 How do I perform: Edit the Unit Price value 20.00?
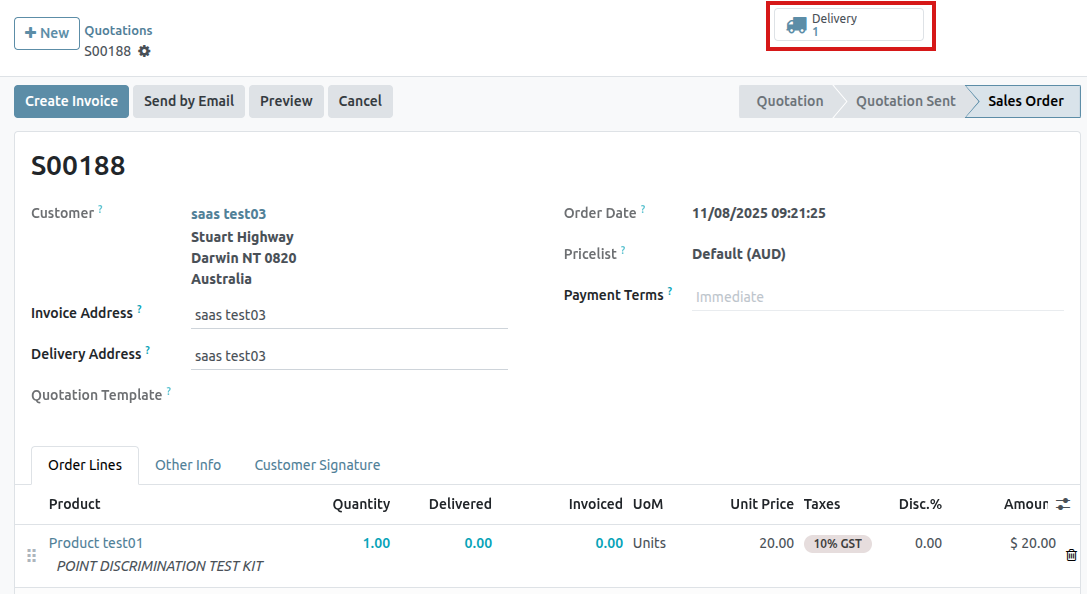coord(776,543)
